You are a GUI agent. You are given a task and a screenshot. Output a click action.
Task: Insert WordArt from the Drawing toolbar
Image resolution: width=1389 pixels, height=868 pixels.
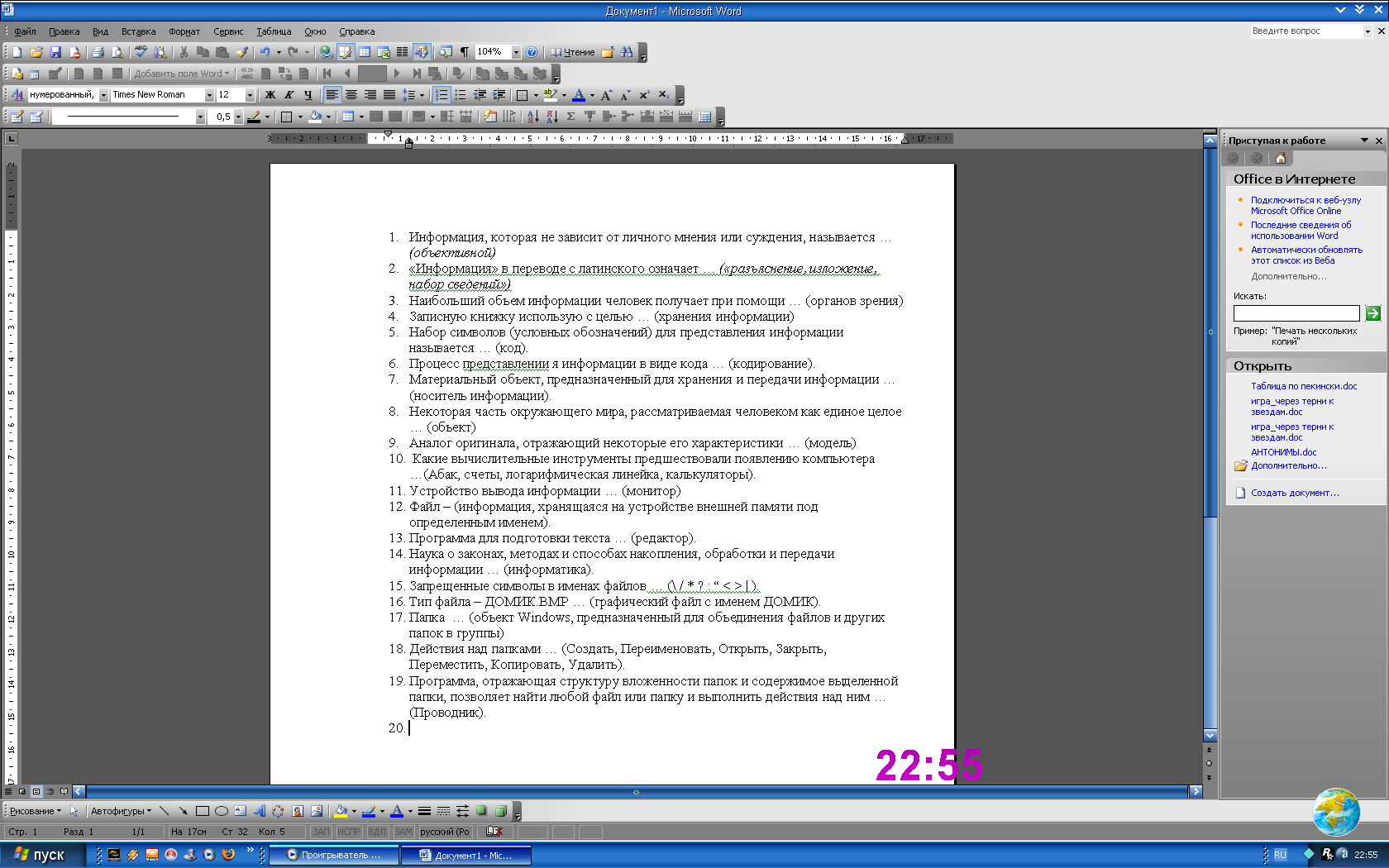[259, 811]
